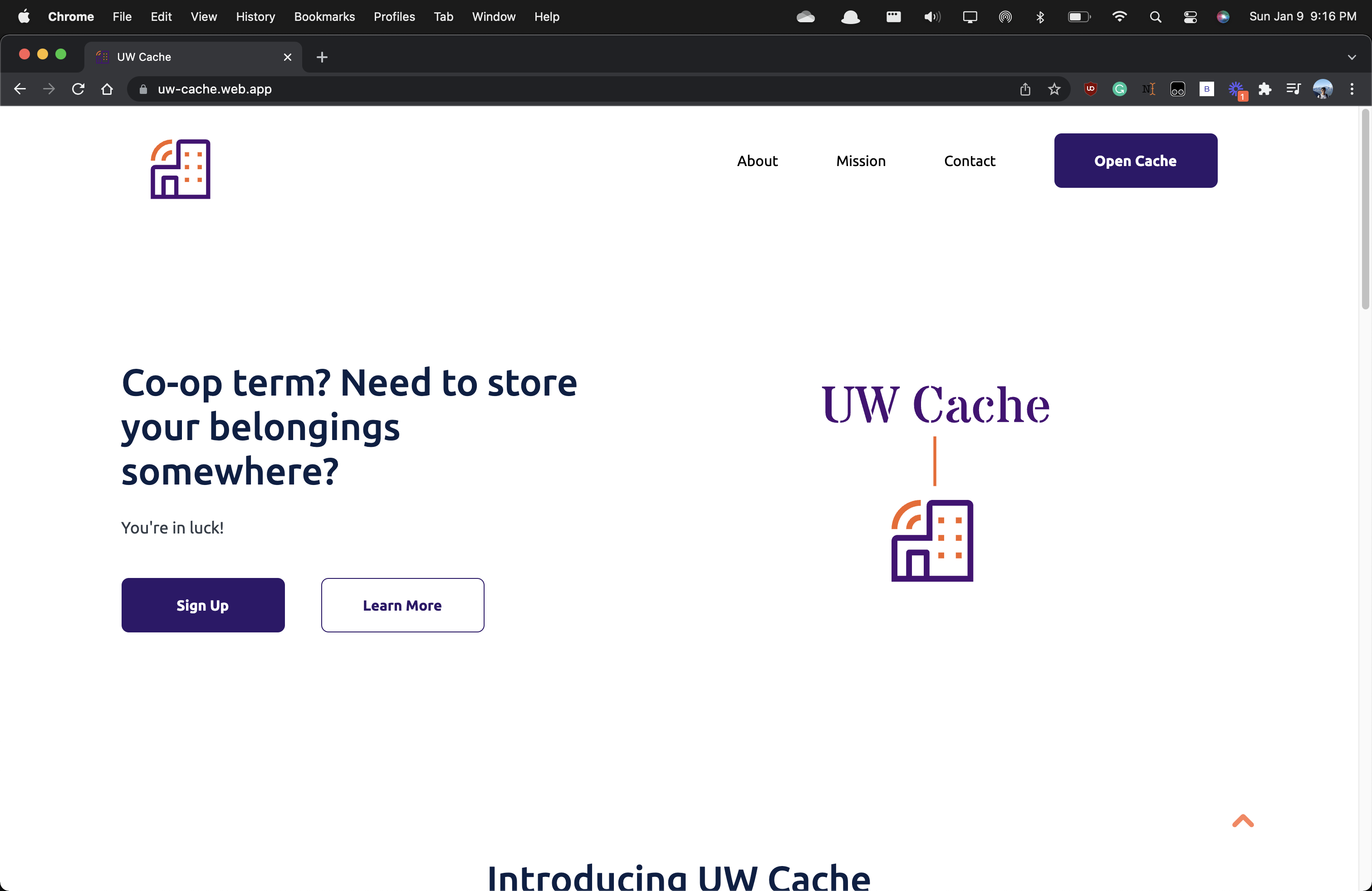Open the uBlock Origin extension
Image resolution: width=1372 pixels, height=891 pixels.
pos(1090,89)
